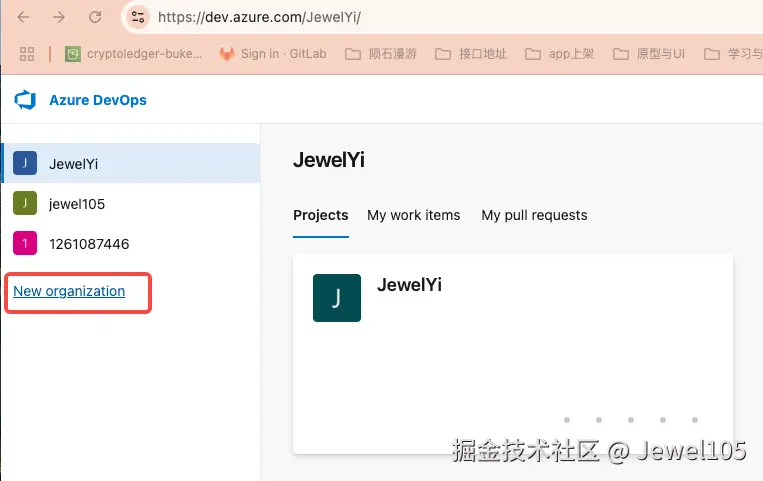
Task: Click the Azure DevOps logo icon
Action: (x=25, y=100)
